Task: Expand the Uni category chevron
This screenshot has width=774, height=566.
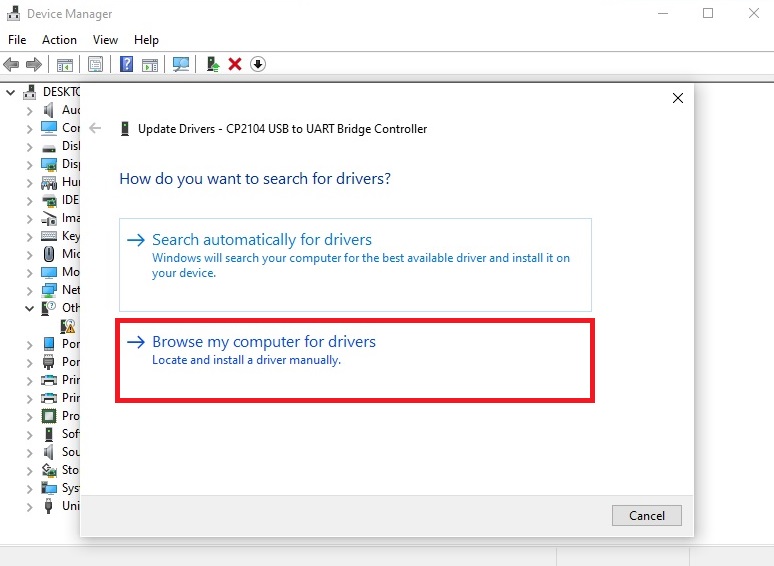Action: point(30,507)
